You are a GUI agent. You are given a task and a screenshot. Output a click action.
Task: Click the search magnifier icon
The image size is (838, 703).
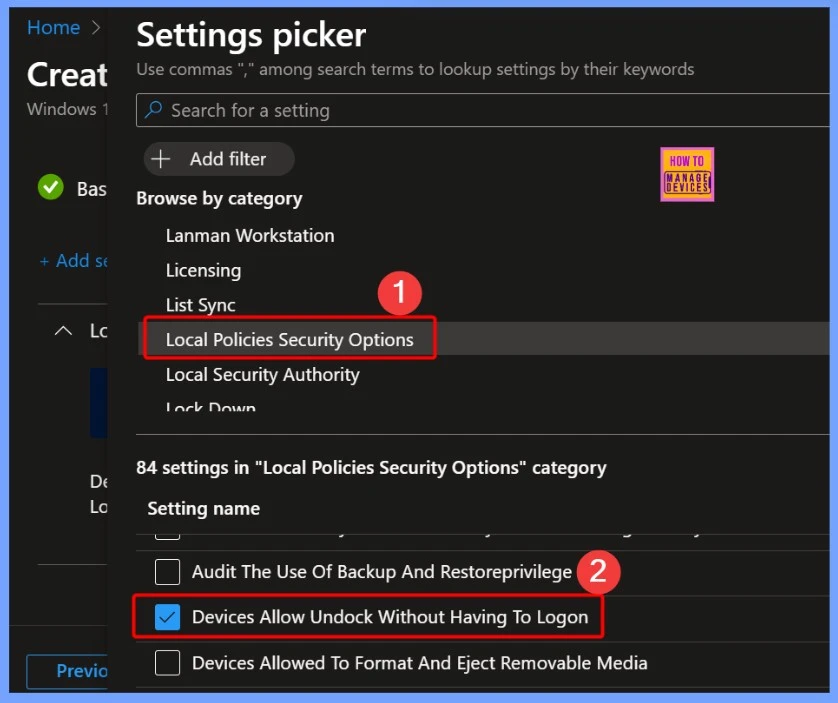click(x=153, y=111)
